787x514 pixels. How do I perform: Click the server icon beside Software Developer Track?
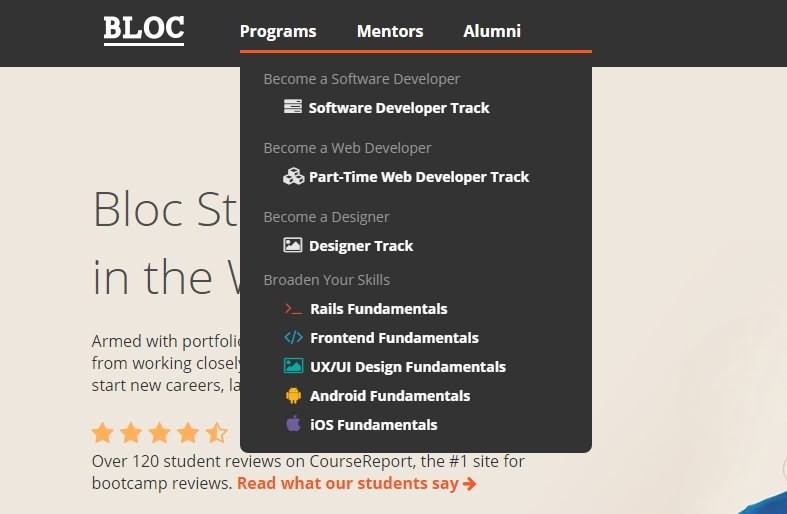click(292, 107)
